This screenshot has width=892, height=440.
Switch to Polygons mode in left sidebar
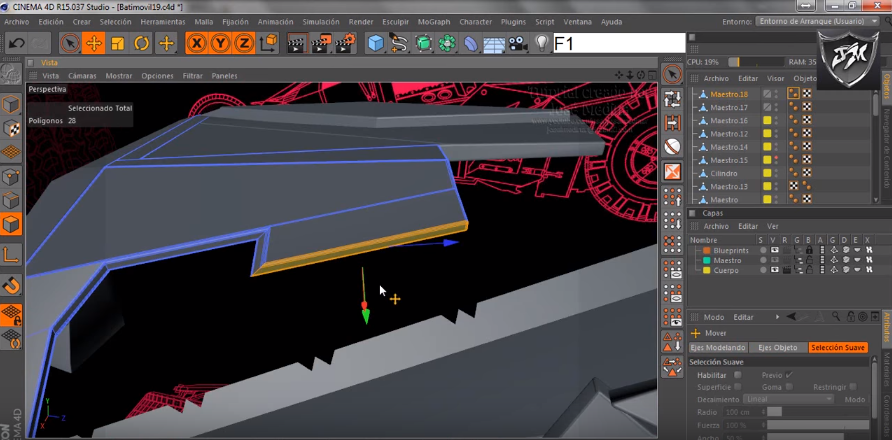(11, 224)
